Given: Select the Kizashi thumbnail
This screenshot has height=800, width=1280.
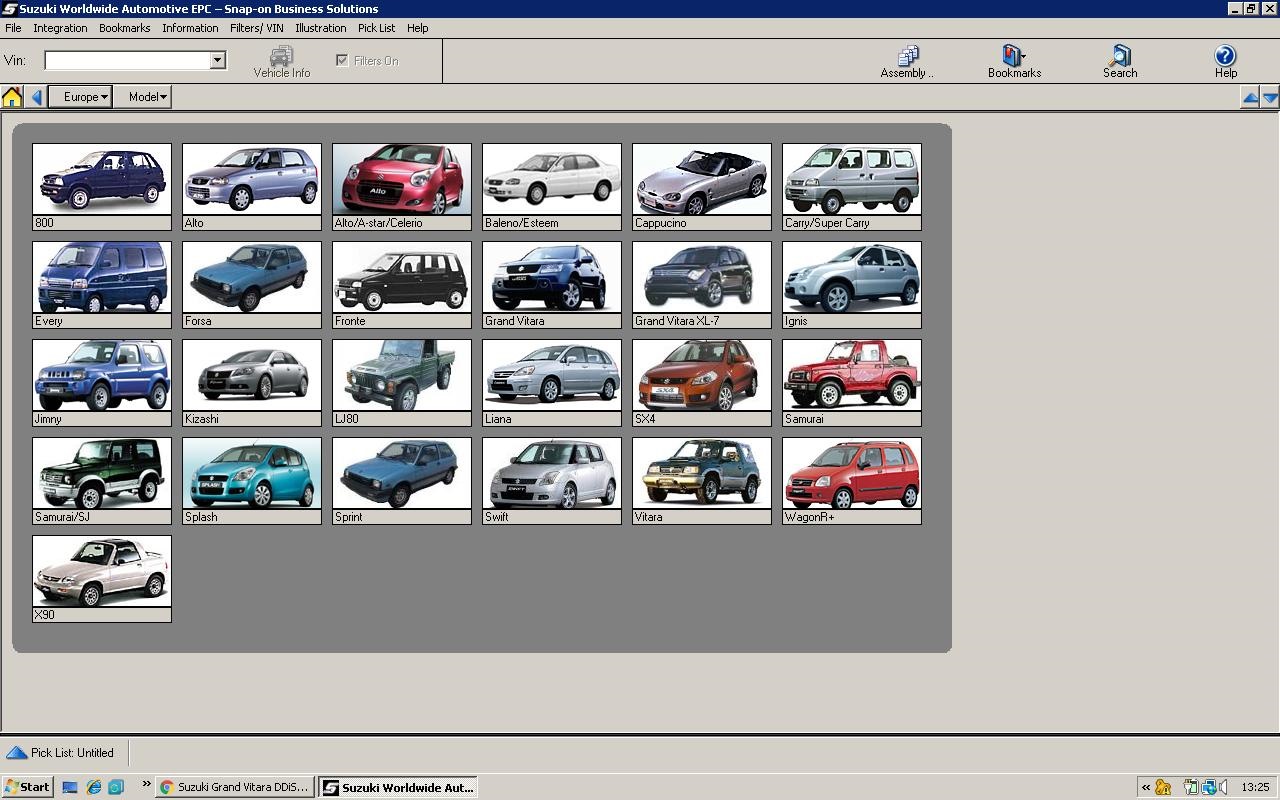Looking at the screenshot, I should pyautogui.click(x=252, y=383).
